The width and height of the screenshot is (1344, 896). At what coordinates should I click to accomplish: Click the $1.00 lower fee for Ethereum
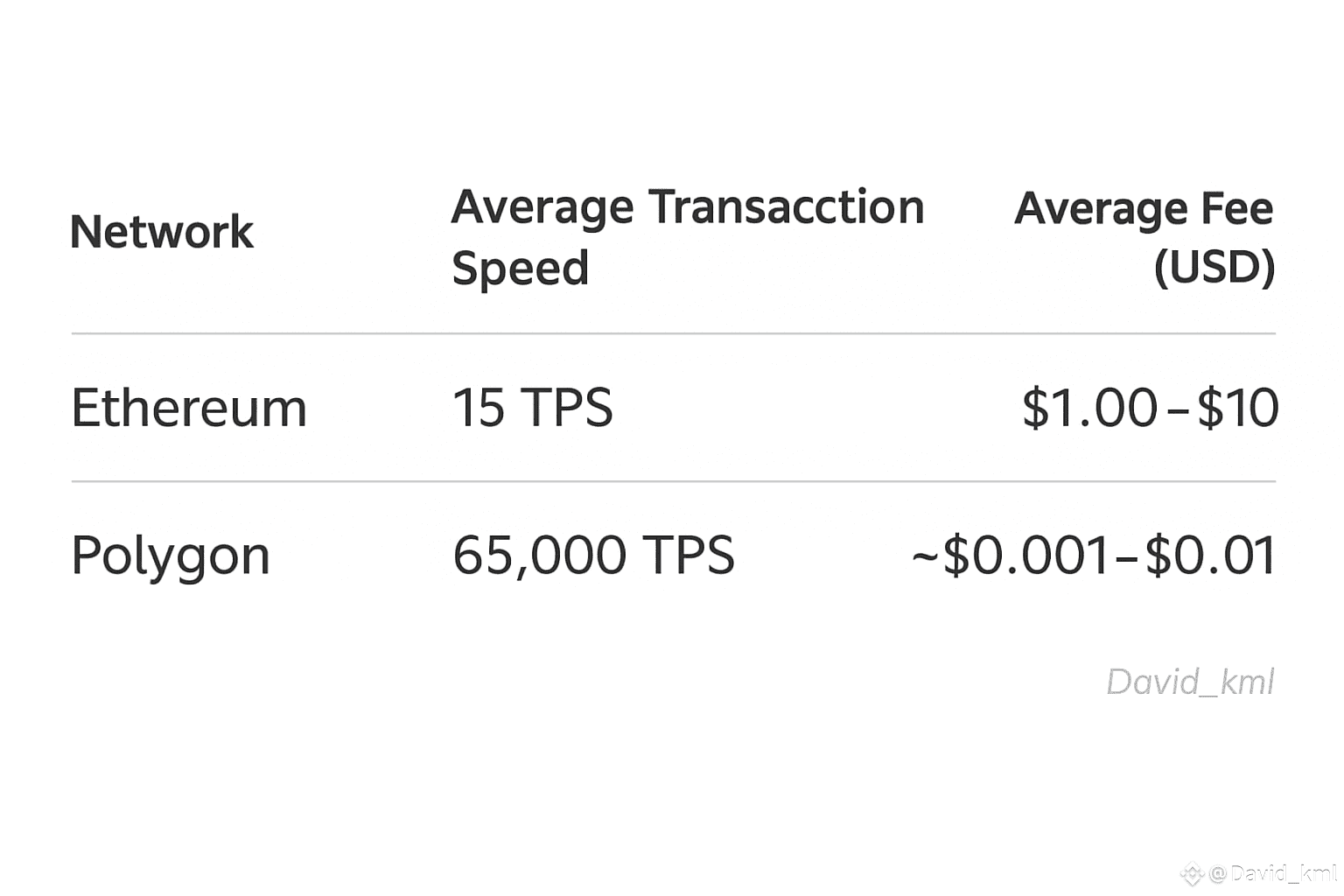tap(1089, 408)
